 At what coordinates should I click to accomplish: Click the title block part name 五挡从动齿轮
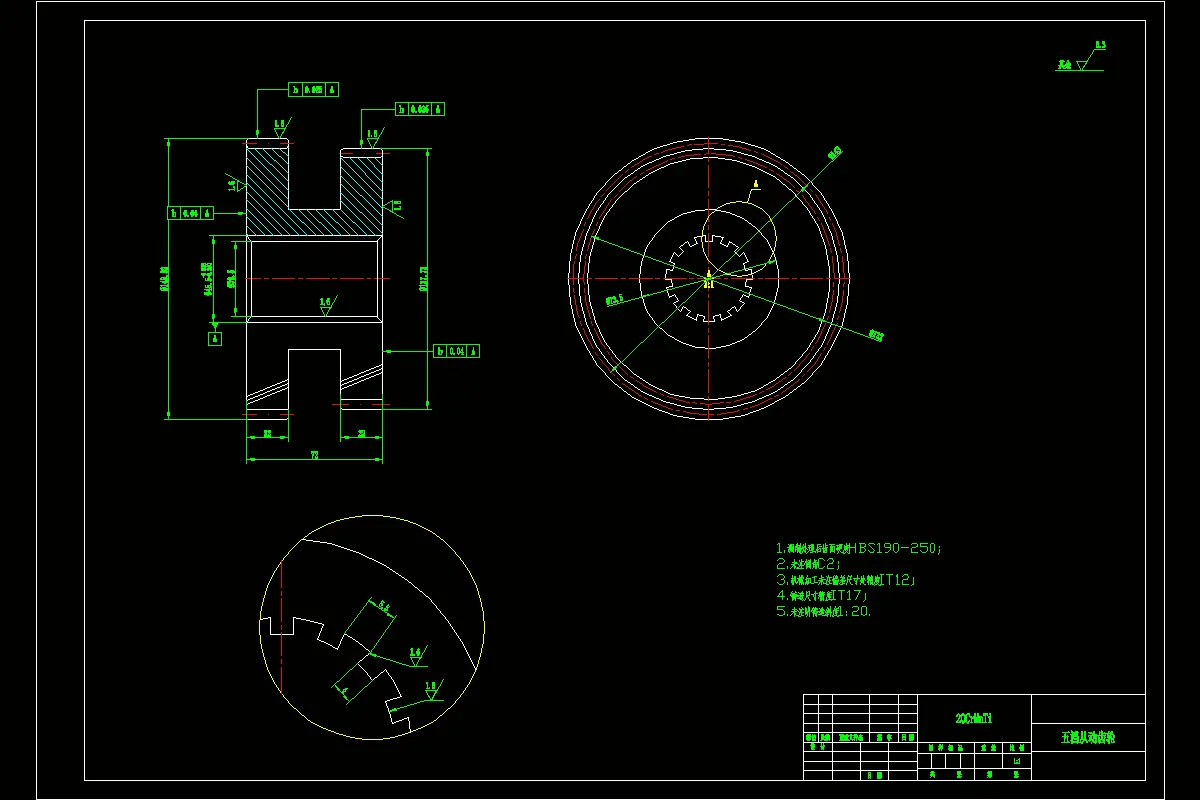point(1088,738)
